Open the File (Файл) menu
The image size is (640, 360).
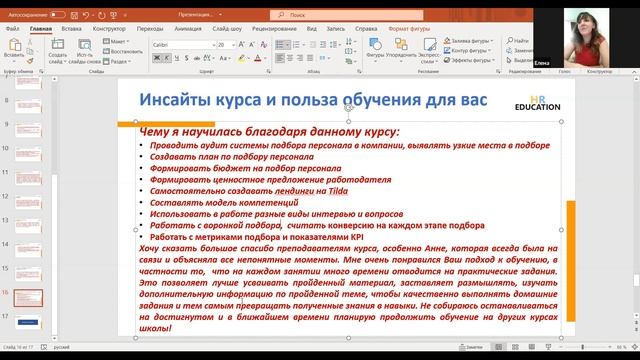tap(13, 29)
